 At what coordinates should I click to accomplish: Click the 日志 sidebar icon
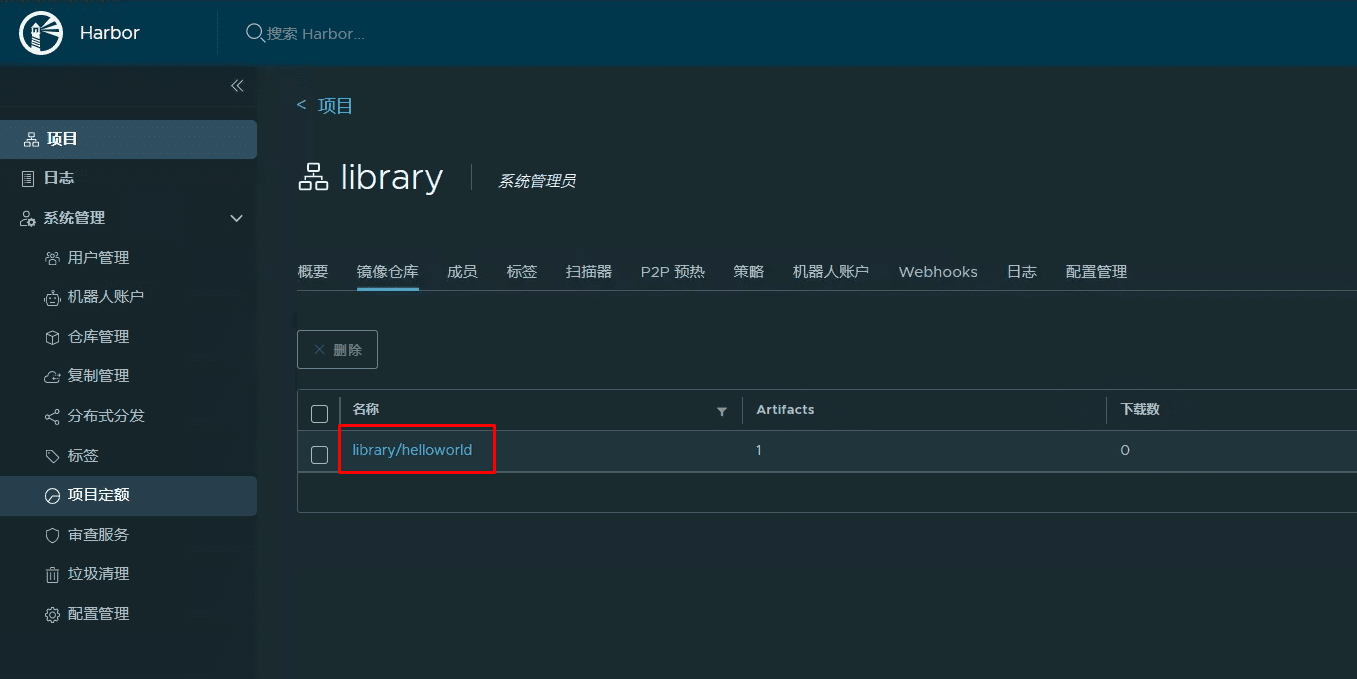[x=28, y=178]
